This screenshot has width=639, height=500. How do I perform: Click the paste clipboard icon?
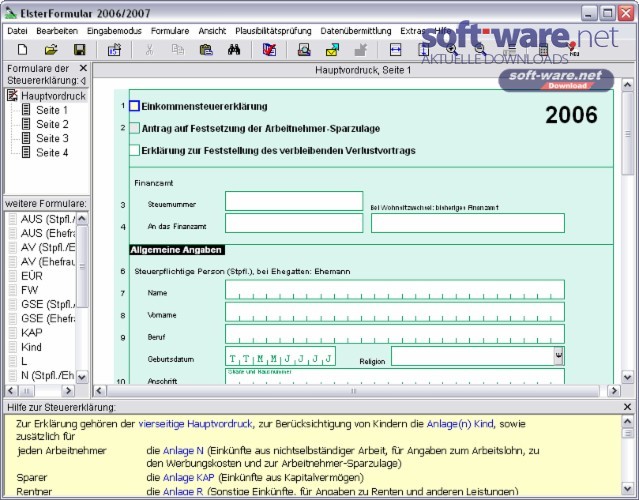[x=206, y=50]
